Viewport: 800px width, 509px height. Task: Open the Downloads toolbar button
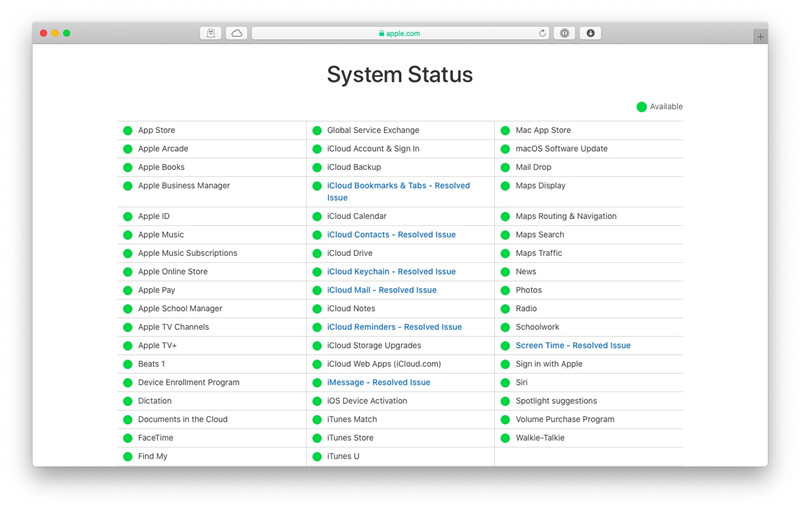pyautogui.click(x=590, y=33)
